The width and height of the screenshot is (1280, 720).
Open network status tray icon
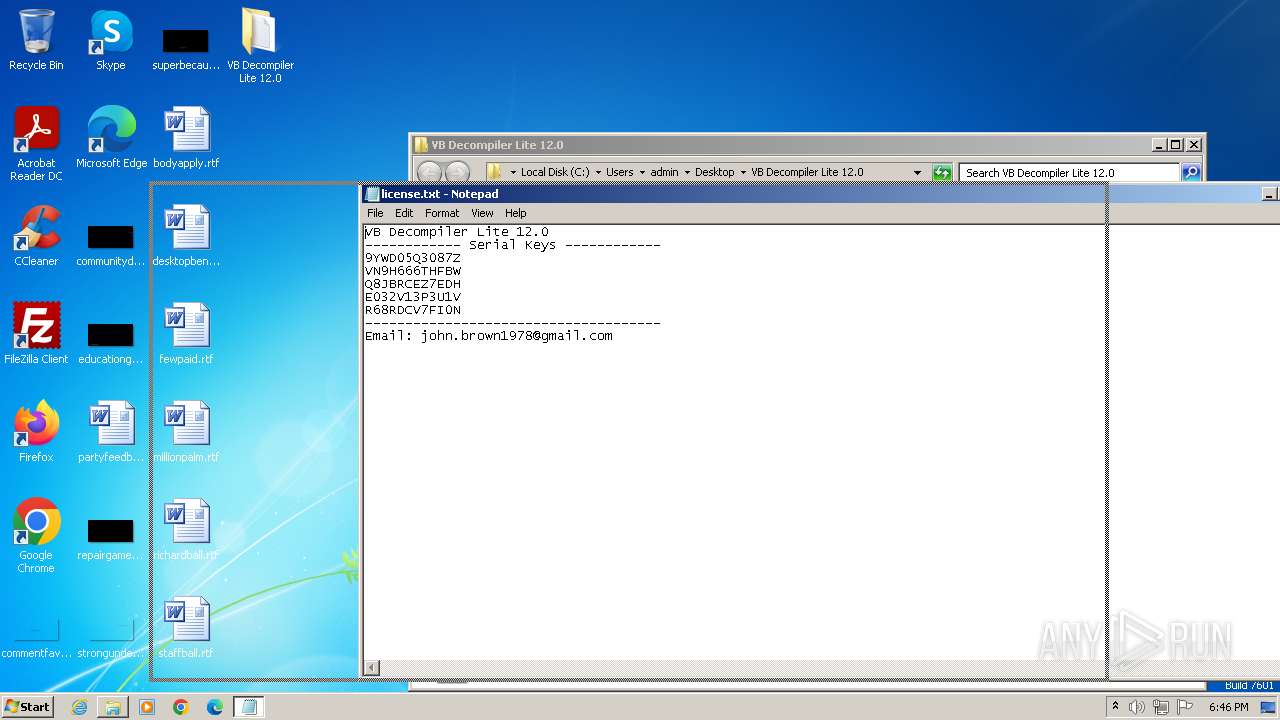1160,707
